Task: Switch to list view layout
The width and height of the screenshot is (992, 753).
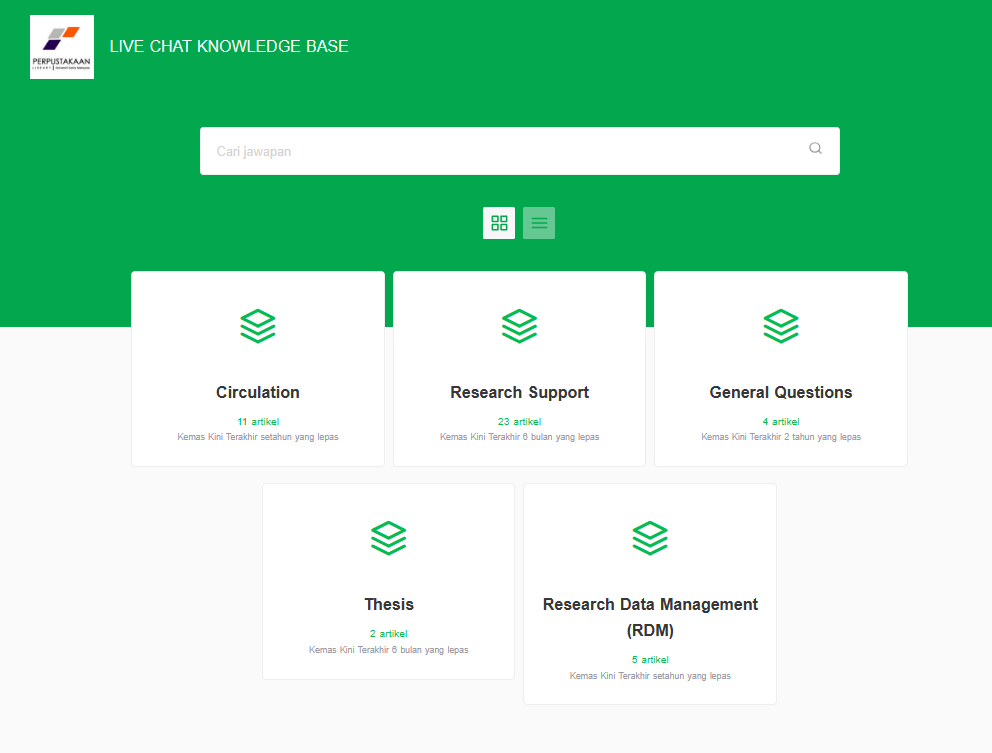Action: 539,223
